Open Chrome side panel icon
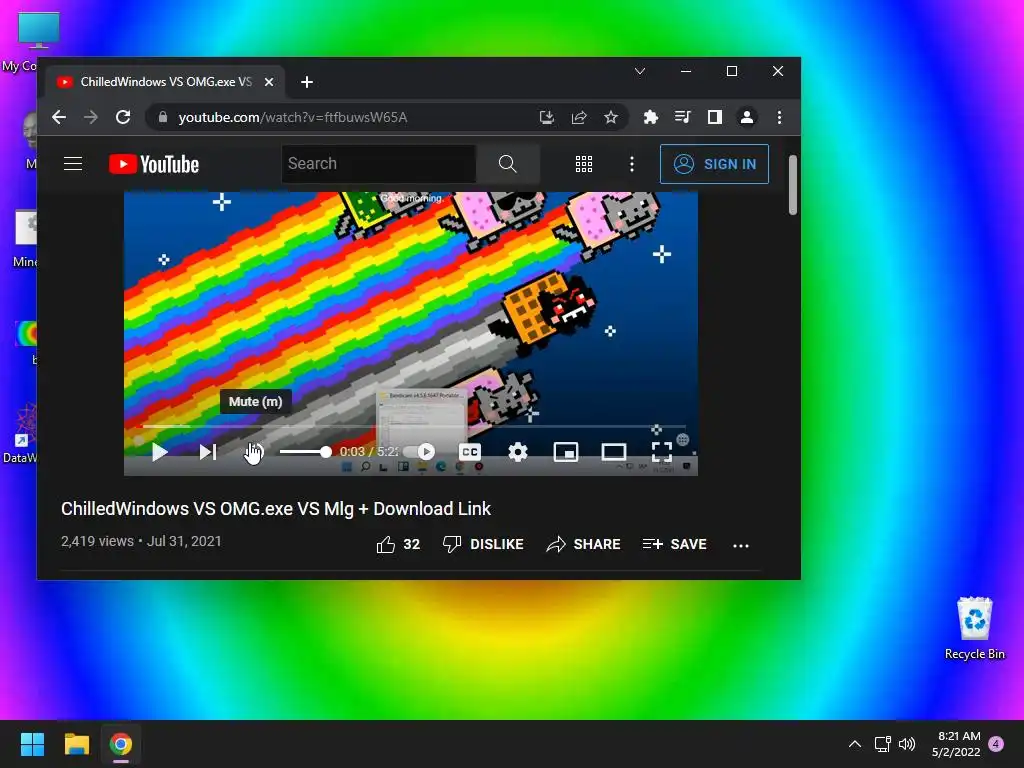This screenshot has height=768, width=1024. click(714, 117)
